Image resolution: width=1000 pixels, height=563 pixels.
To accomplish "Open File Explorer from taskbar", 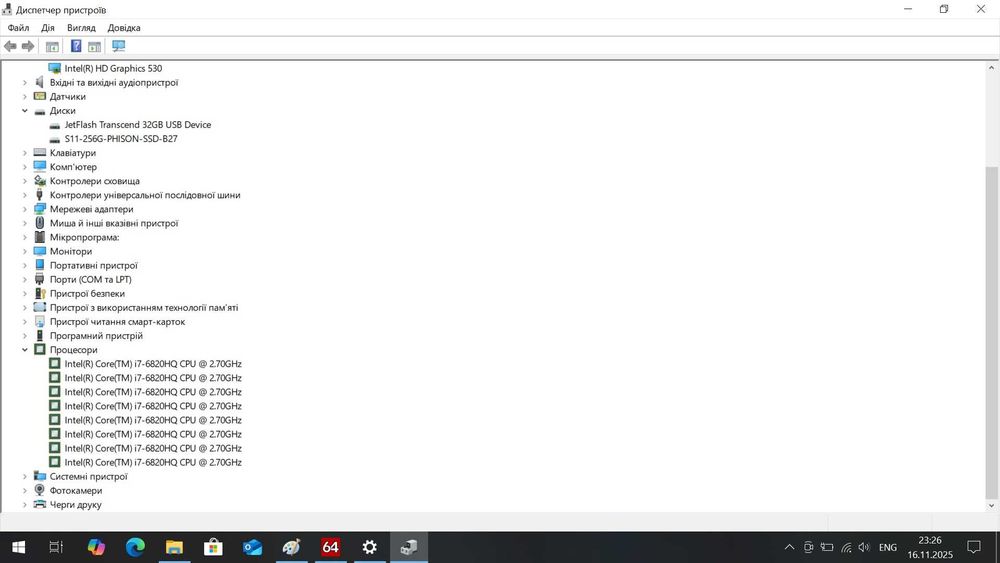I will (174, 547).
